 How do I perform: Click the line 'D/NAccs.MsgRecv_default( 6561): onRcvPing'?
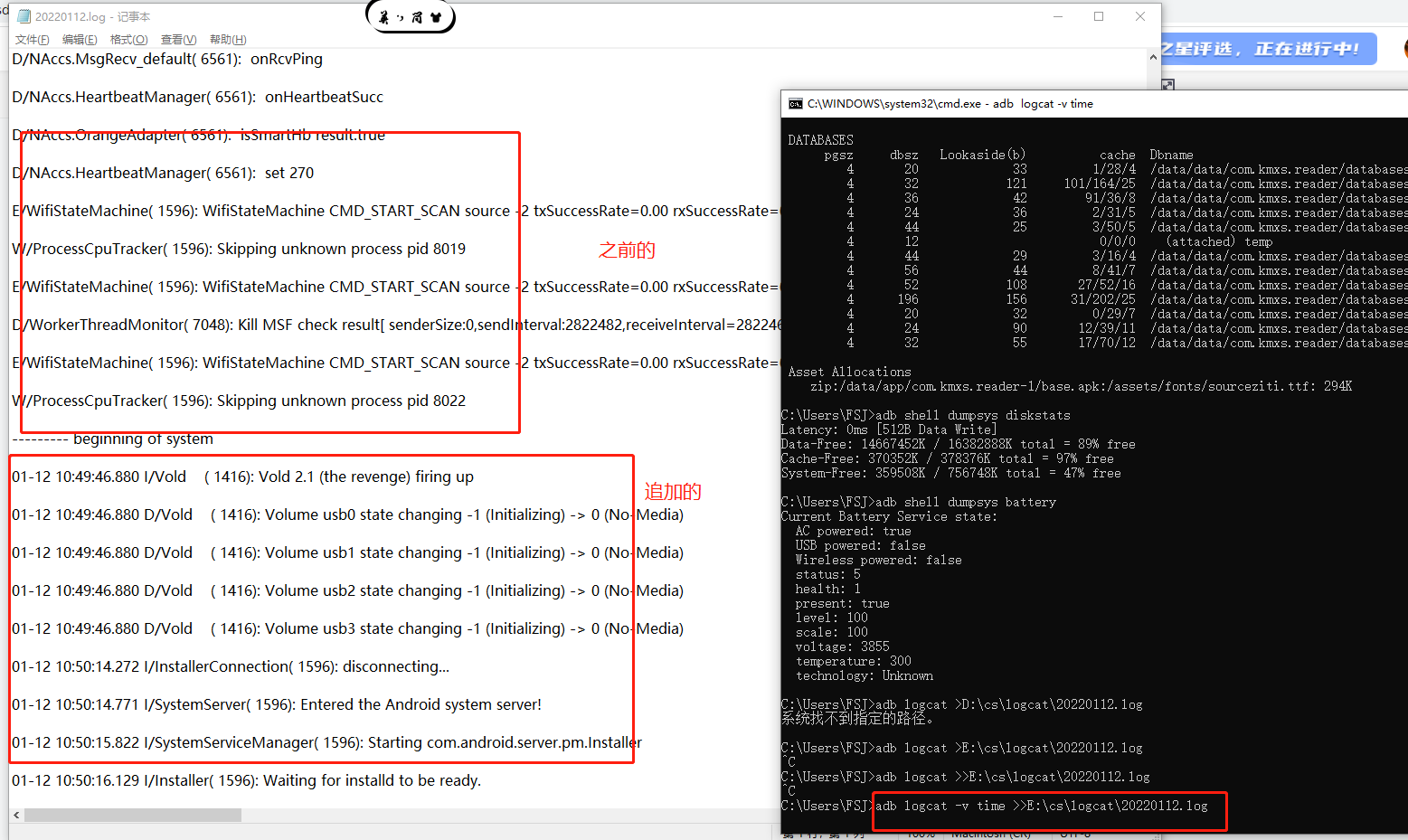point(167,59)
